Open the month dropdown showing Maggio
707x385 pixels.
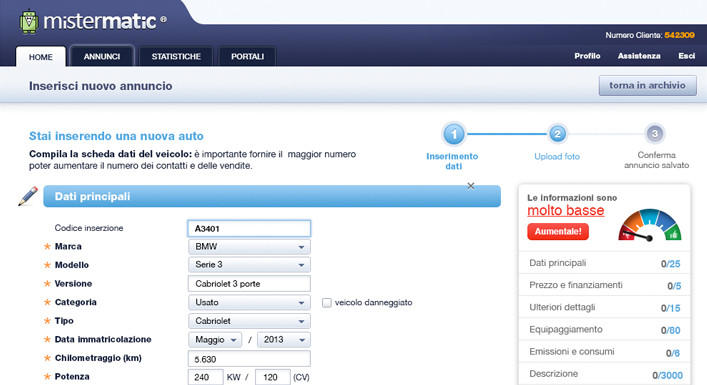pos(215,339)
